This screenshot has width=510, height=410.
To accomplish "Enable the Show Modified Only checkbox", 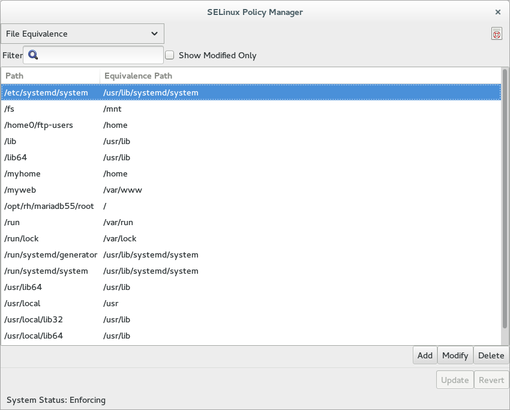I will pos(170,55).
